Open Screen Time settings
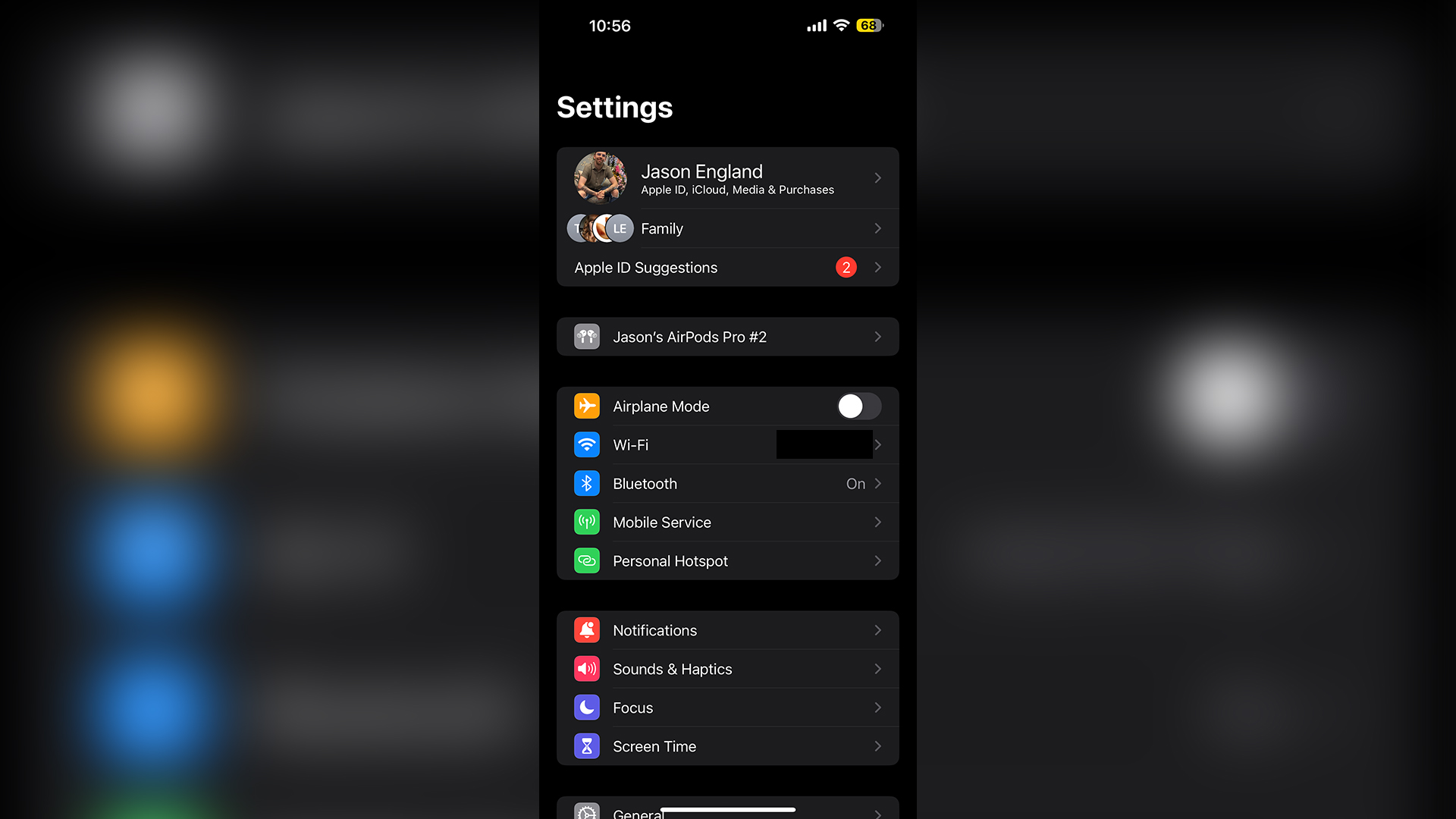1456x819 pixels. point(727,746)
